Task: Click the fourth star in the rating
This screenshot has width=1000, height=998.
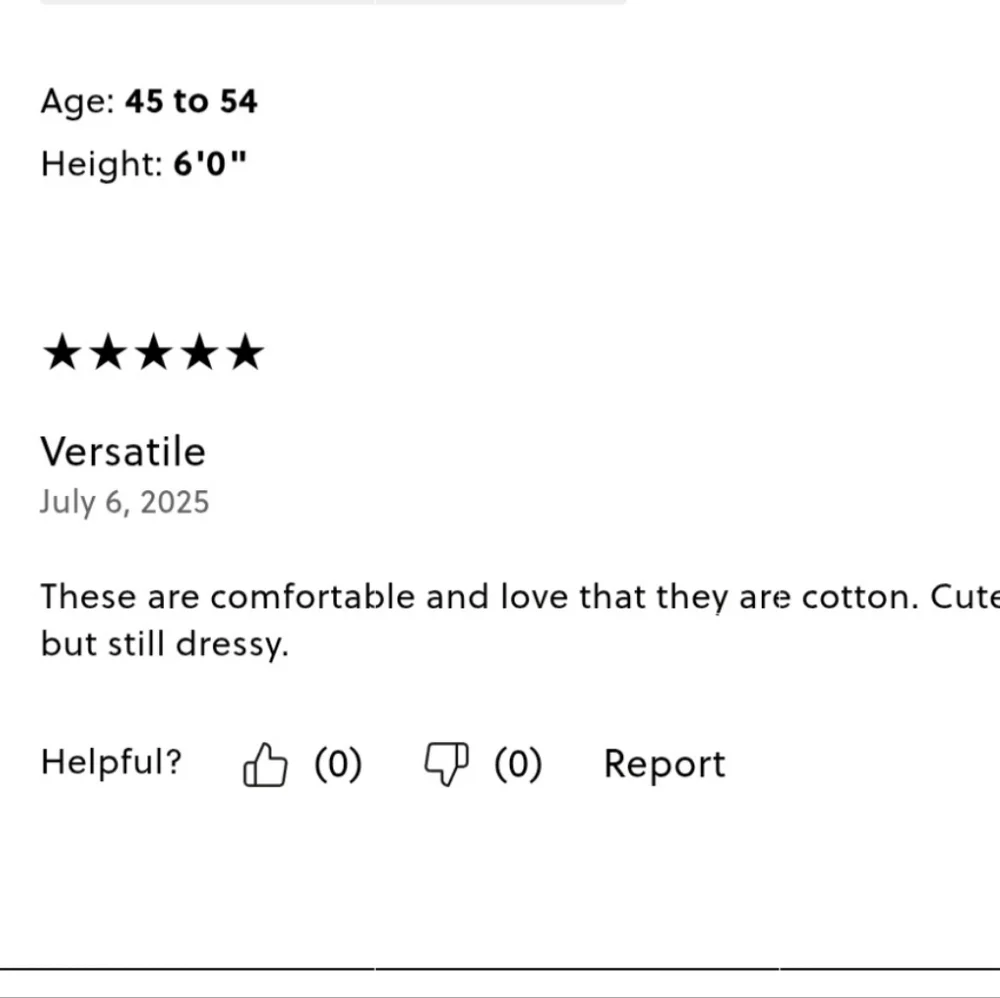Action: tap(200, 352)
